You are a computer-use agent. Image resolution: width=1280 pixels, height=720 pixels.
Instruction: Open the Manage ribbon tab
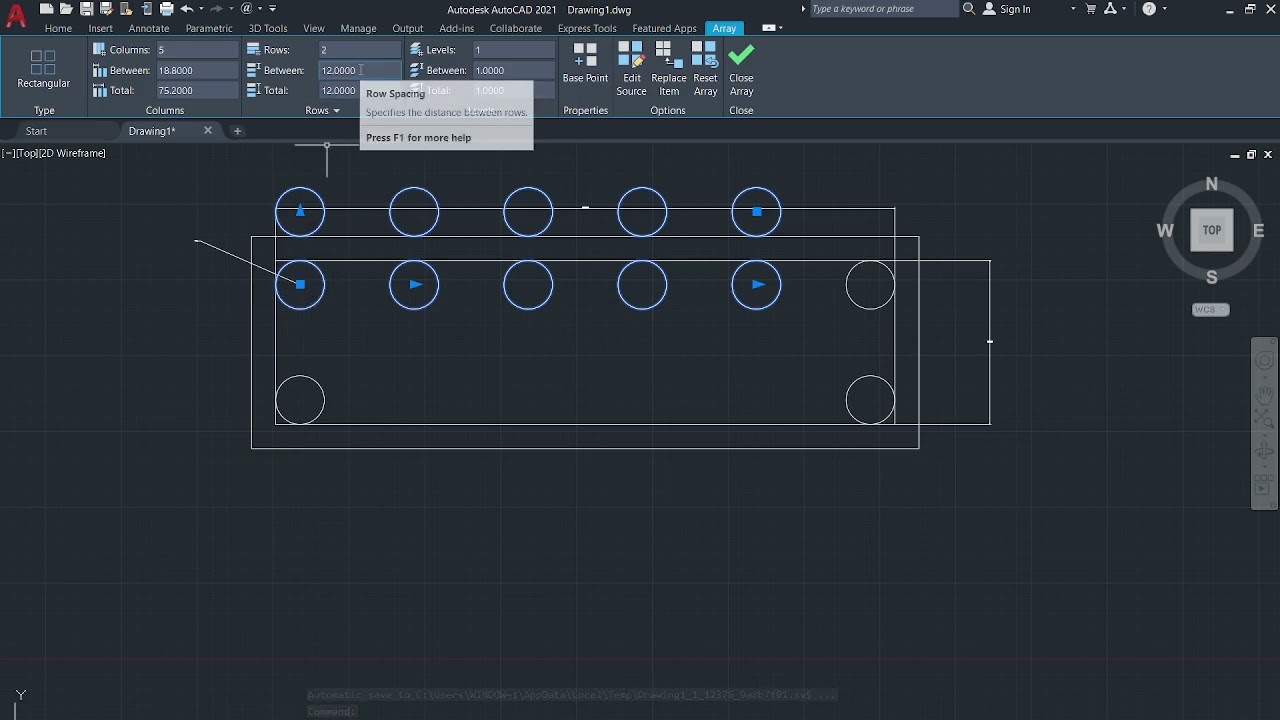pos(358,28)
